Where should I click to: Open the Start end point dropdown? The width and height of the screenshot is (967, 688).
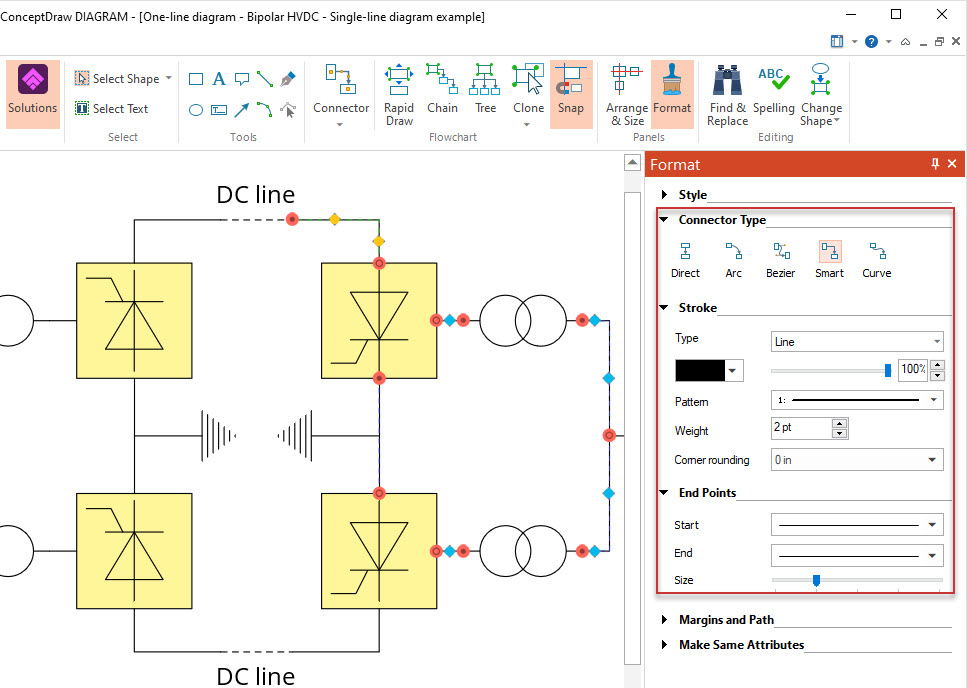point(857,525)
